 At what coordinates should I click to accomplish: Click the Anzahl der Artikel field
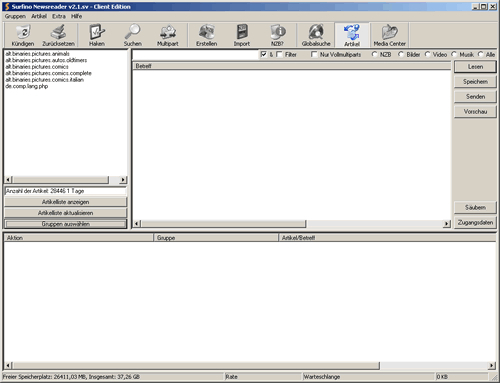coord(66,191)
